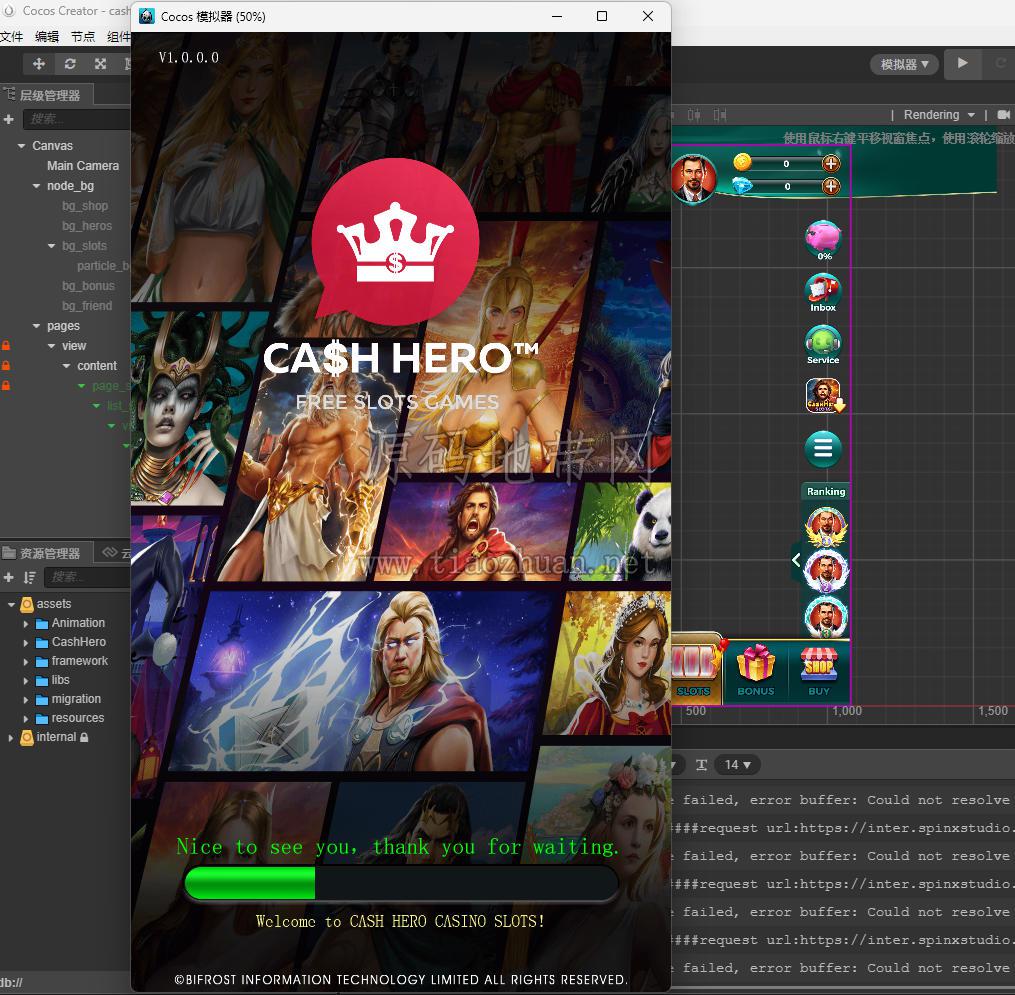
Task: Click the CashHero download icon in scene
Action: (824, 396)
